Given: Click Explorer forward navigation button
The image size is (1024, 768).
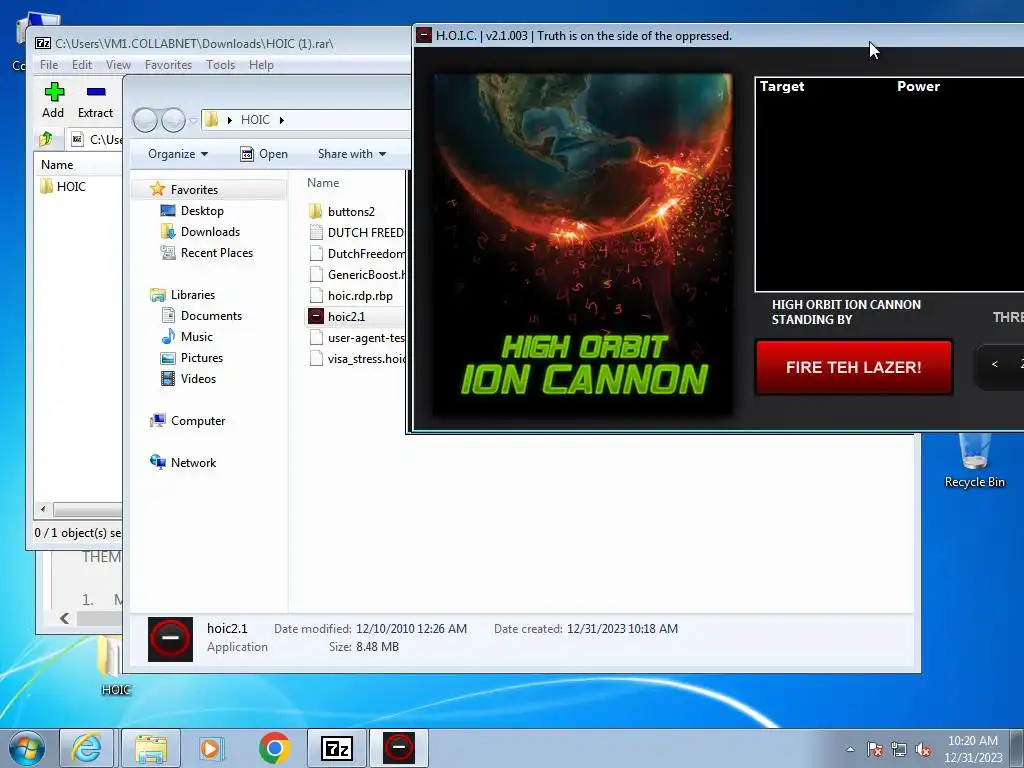Looking at the screenshot, I should click(174, 120).
